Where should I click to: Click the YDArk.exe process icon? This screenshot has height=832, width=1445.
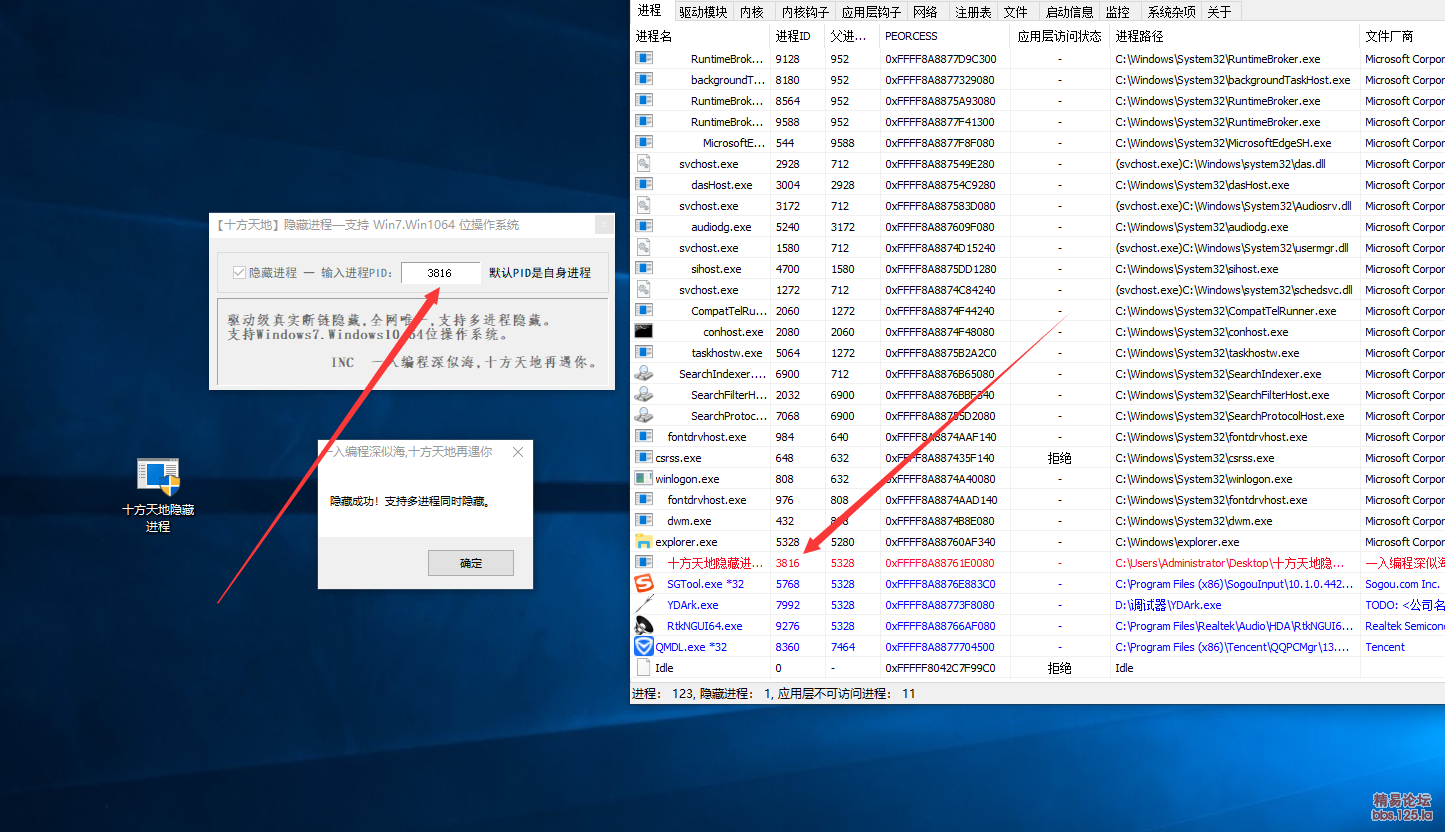pyautogui.click(x=644, y=605)
